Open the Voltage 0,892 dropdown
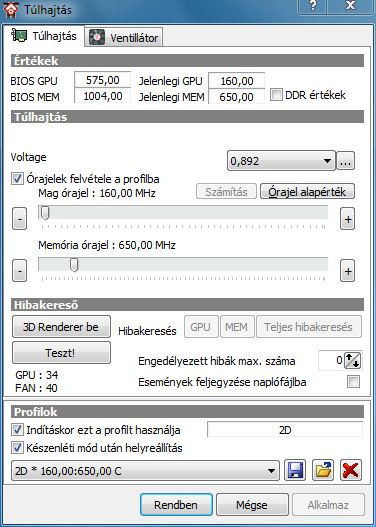Image resolution: width=376 pixels, height=527 pixels. click(281, 161)
